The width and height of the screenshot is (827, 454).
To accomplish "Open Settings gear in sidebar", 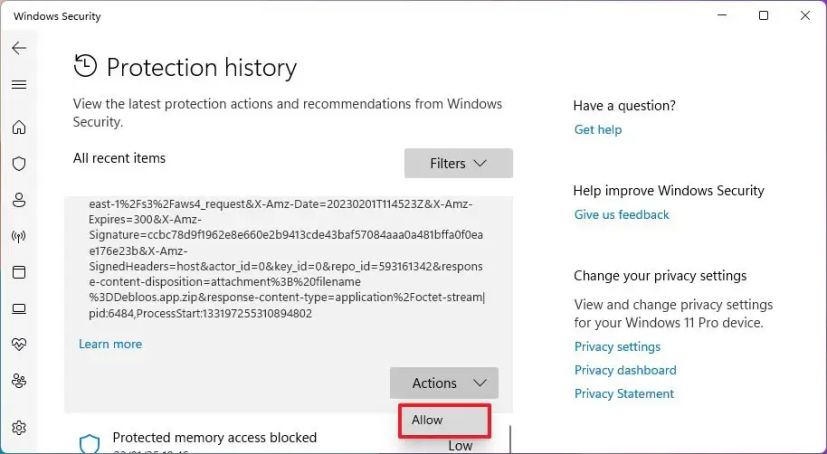I will (x=19, y=427).
